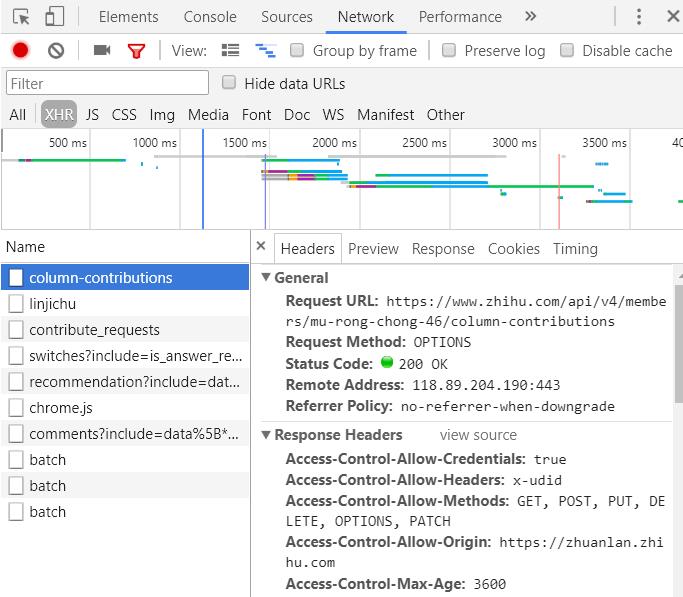Toggle the red filter funnel icon
The height and width of the screenshot is (597, 683).
(x=136, y=51)
